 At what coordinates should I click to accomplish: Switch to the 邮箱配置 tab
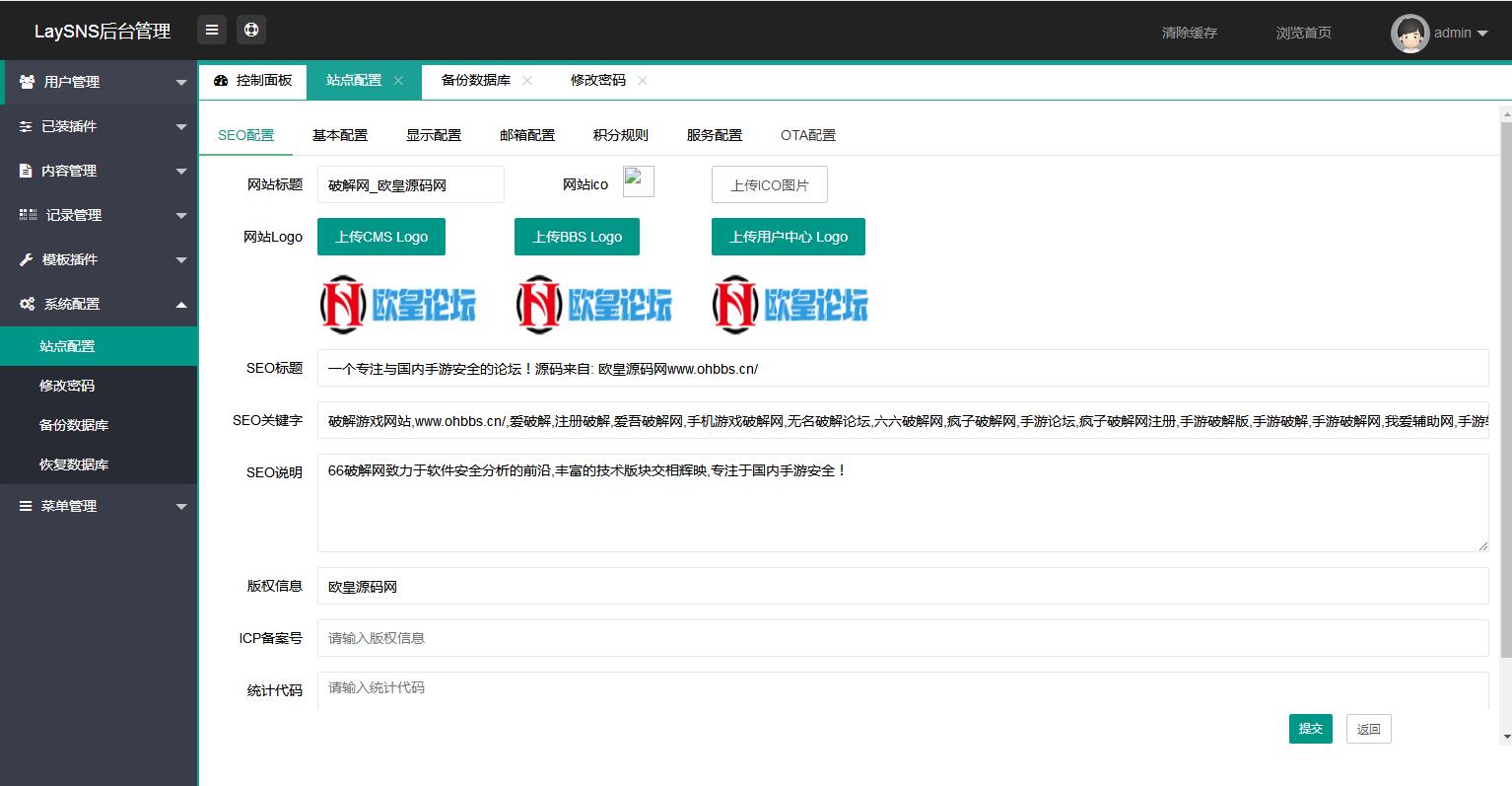[526, 134]
